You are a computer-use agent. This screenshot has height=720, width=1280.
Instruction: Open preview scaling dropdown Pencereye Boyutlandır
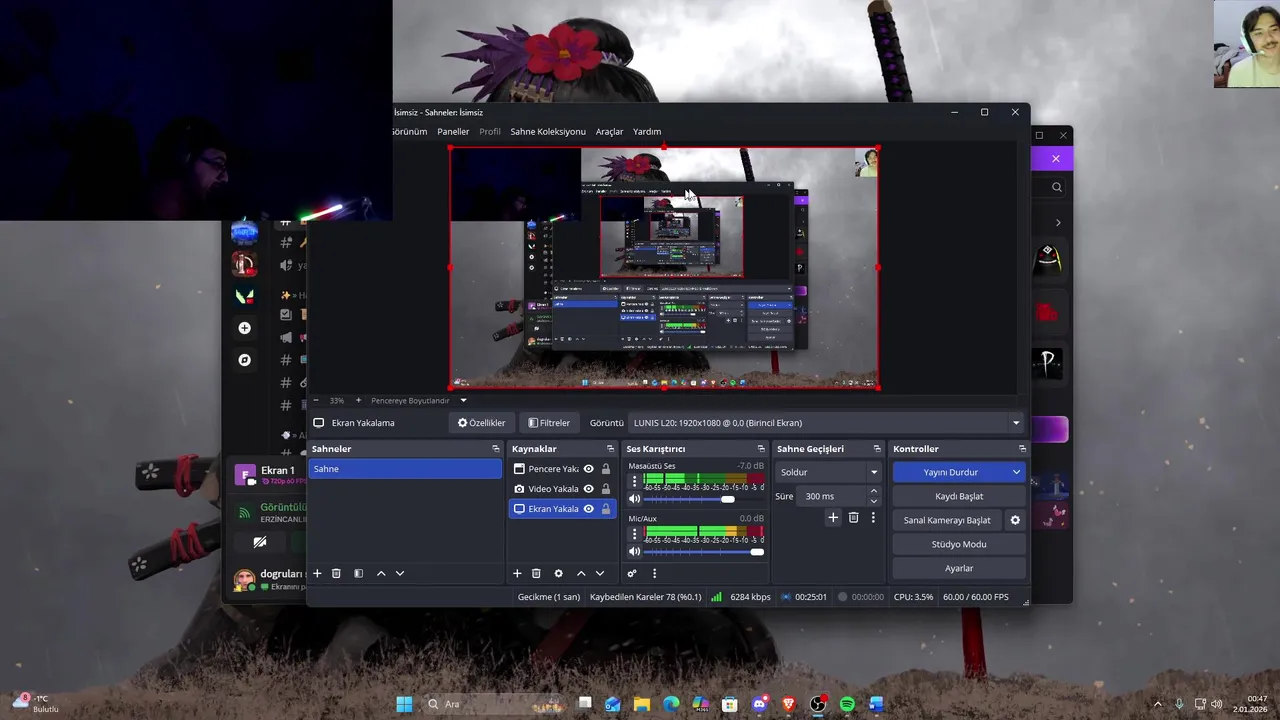[419, 400]
